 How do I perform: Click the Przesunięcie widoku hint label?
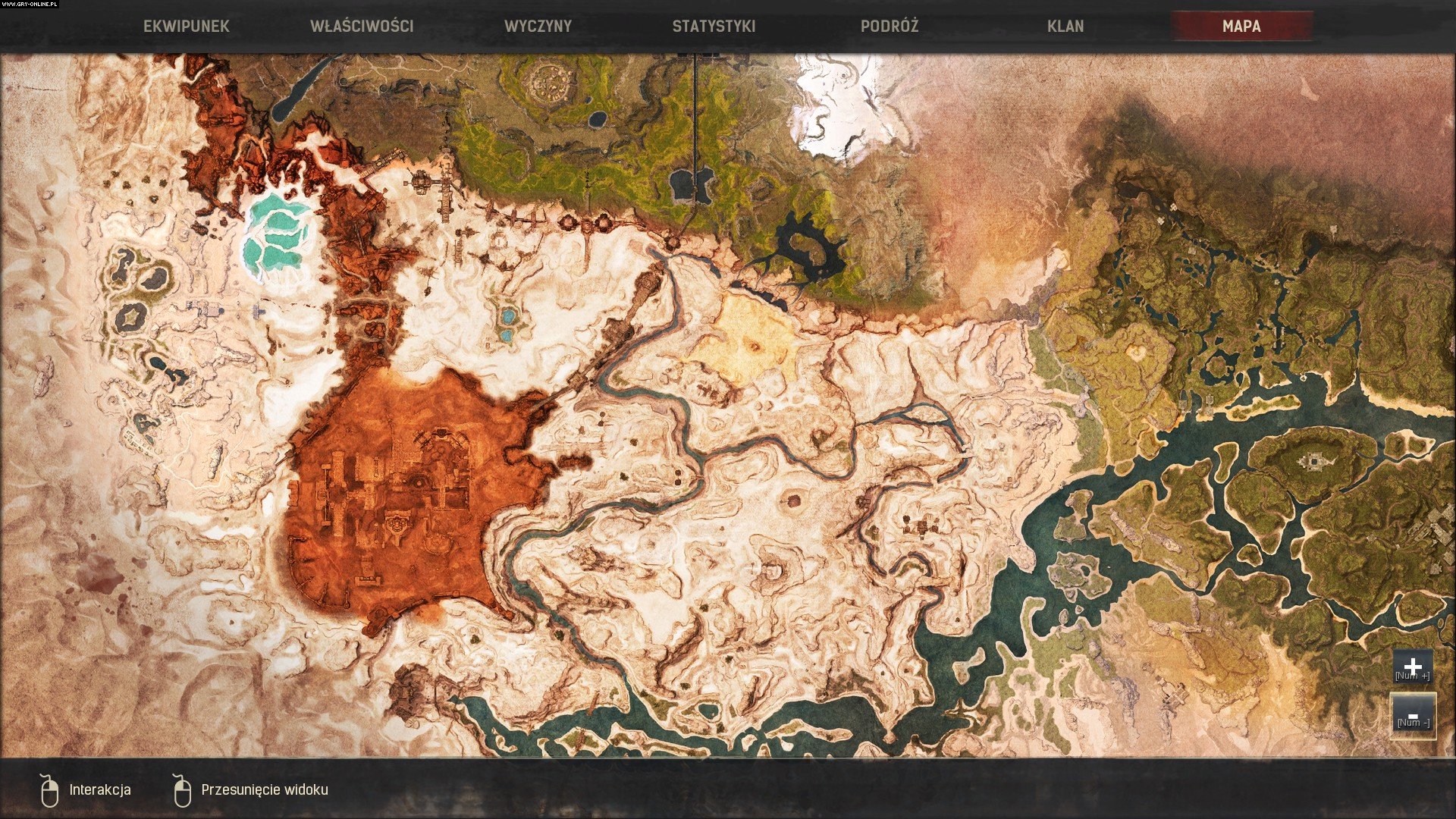(265, 789)
